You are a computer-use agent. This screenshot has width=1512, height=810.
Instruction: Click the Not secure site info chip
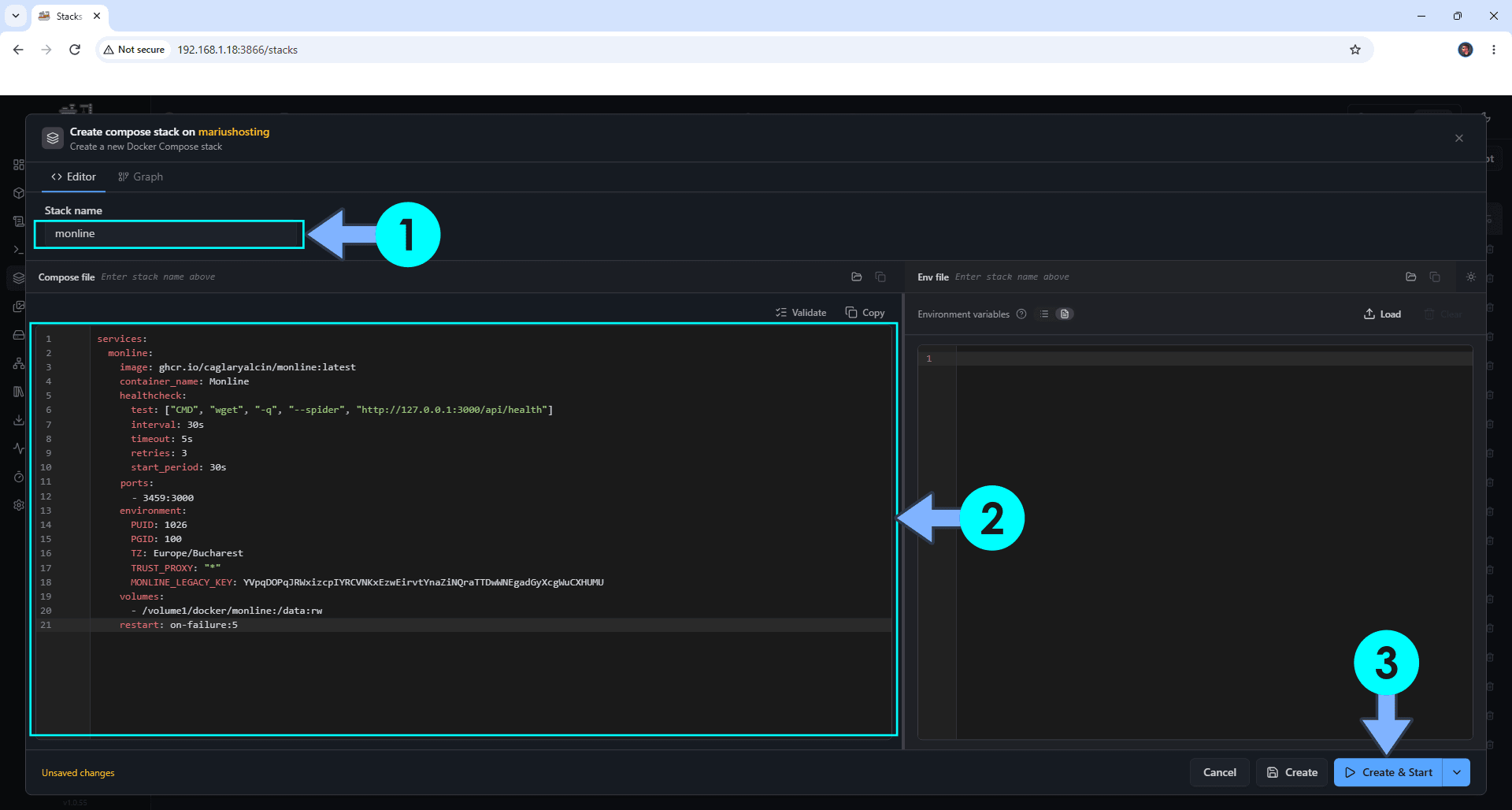click(134, 50)
